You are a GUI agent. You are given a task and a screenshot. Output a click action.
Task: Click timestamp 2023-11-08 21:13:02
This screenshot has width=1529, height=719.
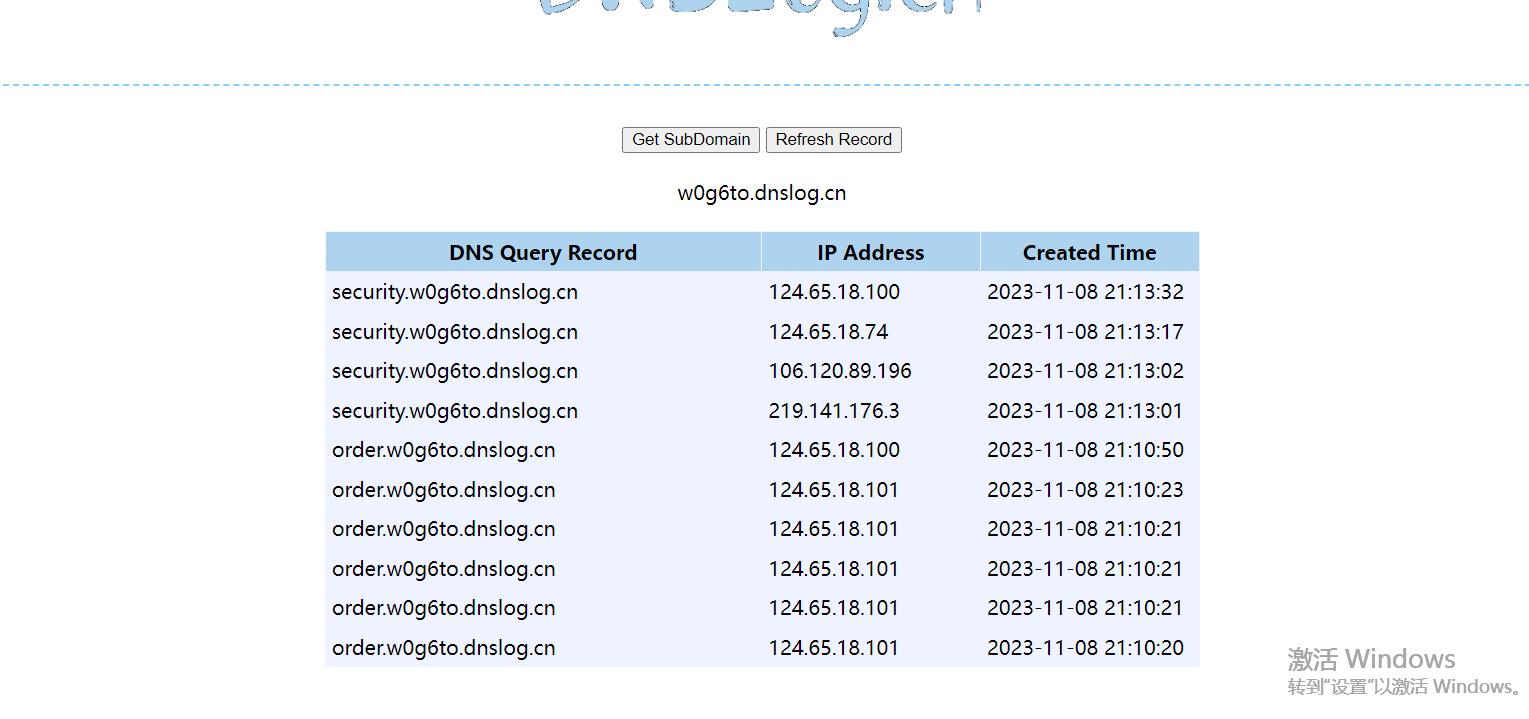(1085, 371)
